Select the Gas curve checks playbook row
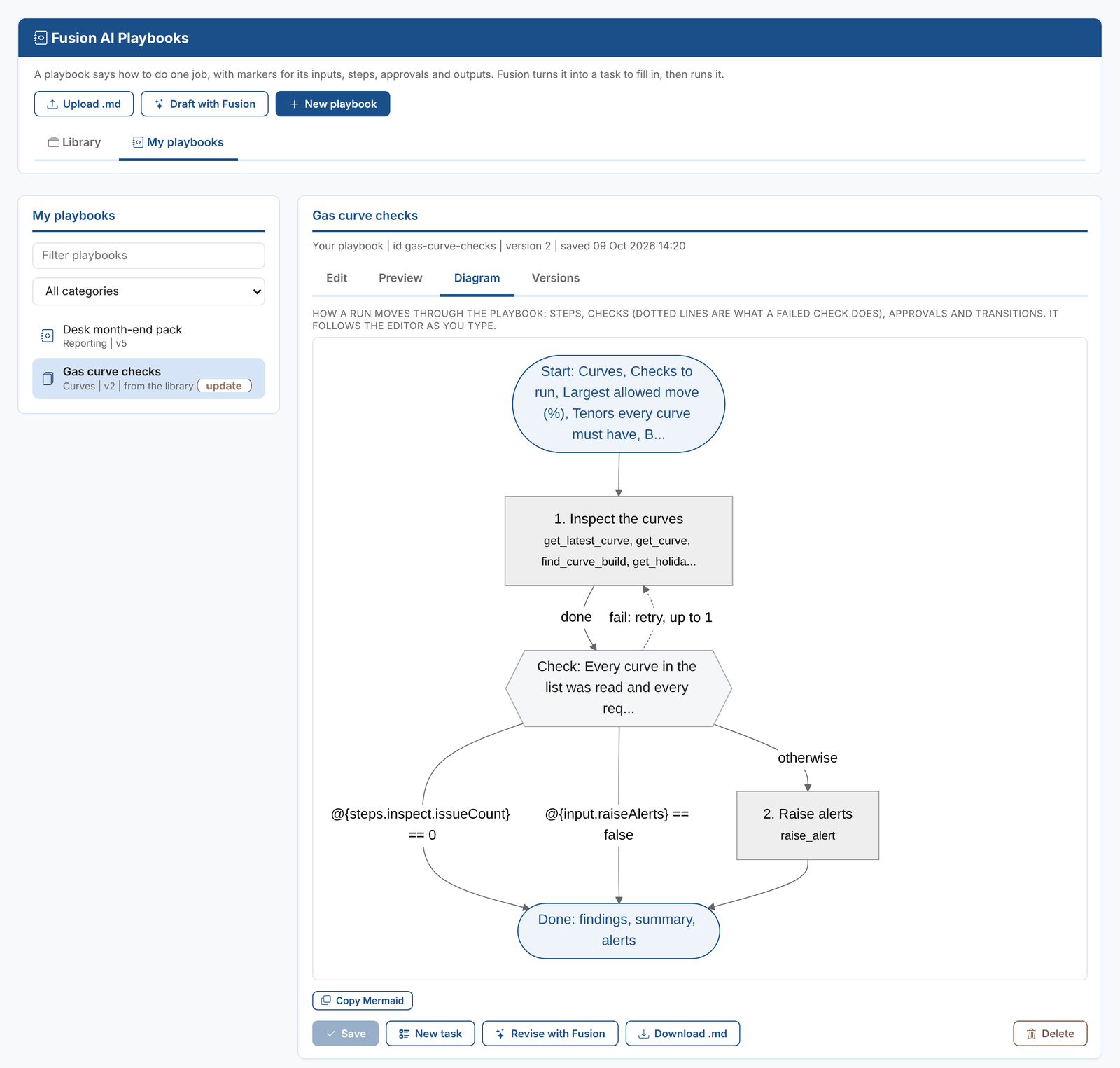This screenshot has width=1120, height=1068. tap(148, 379)
